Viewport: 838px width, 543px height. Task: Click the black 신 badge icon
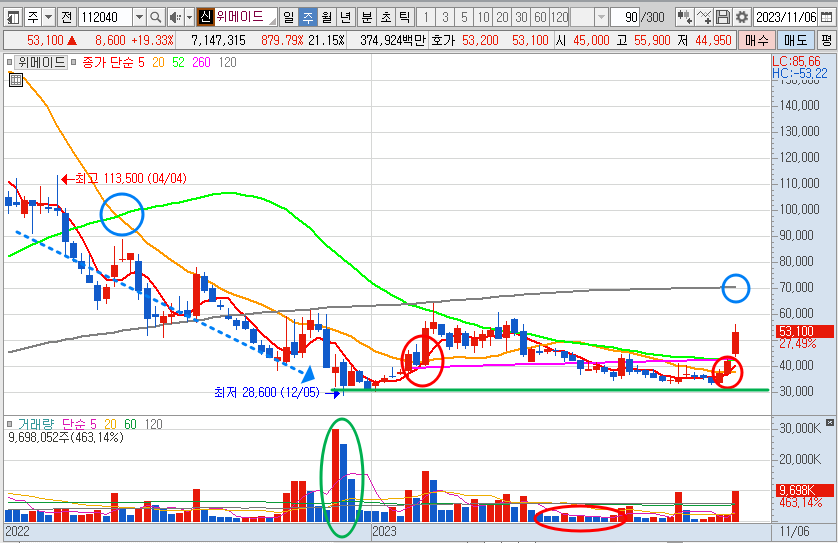(205, 18)
